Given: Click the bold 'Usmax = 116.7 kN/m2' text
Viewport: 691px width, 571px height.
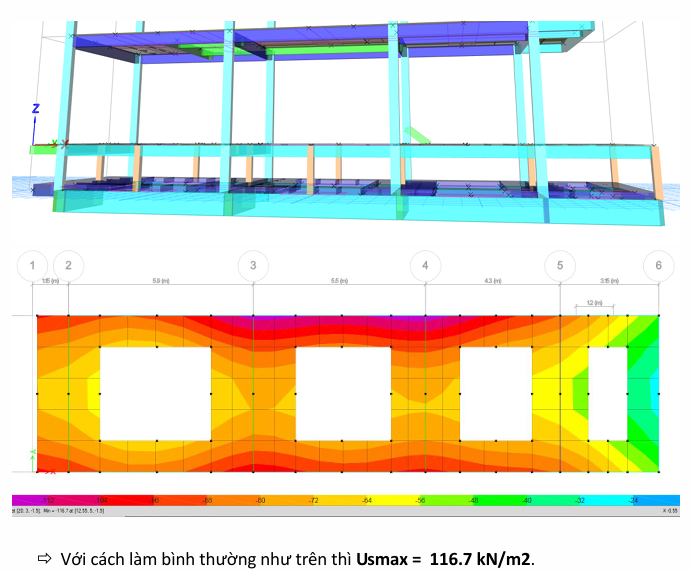Looking at the screenshot, I should coord(444,557).
